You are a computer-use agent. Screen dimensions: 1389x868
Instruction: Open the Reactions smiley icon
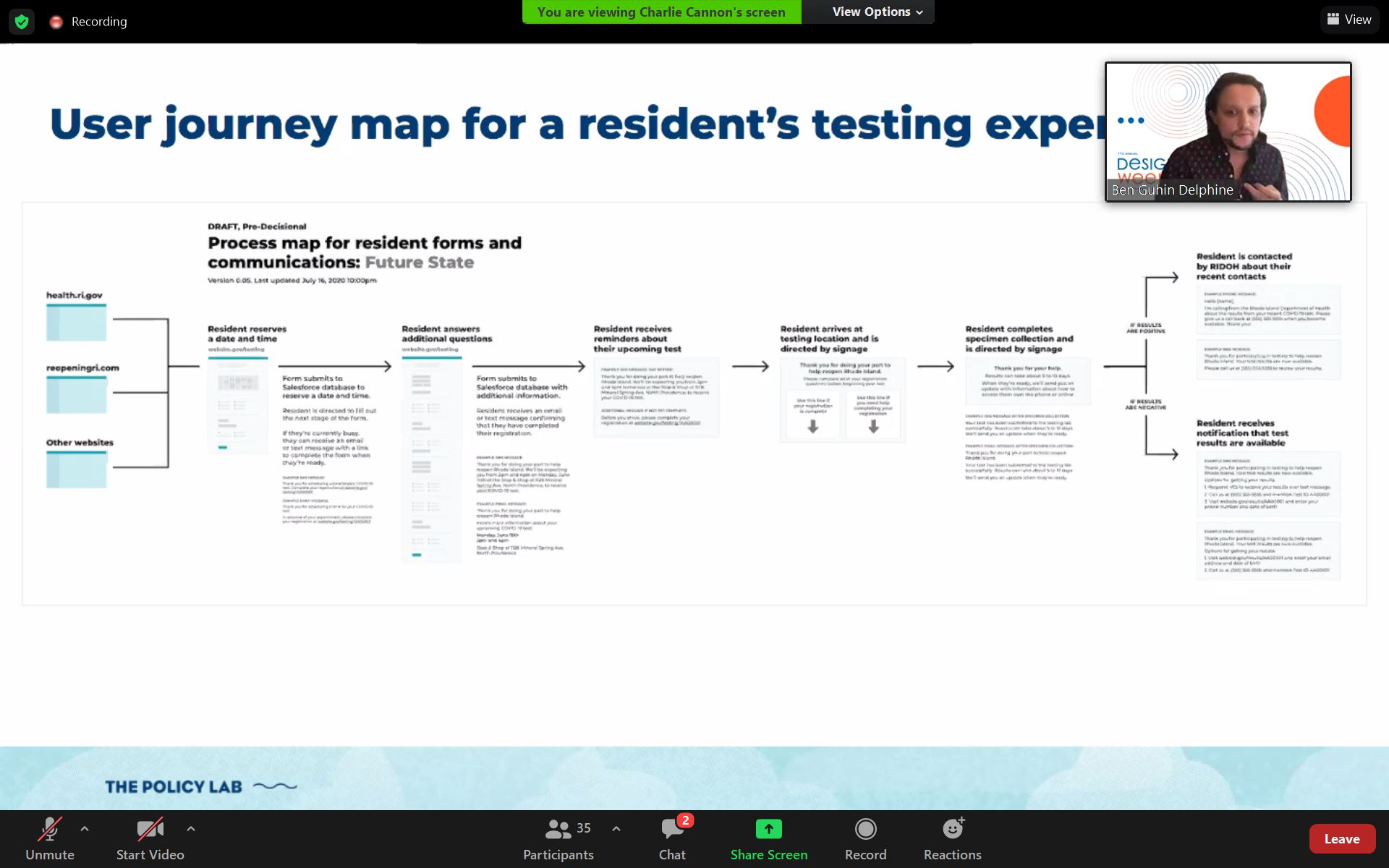[x=953, y=829]
